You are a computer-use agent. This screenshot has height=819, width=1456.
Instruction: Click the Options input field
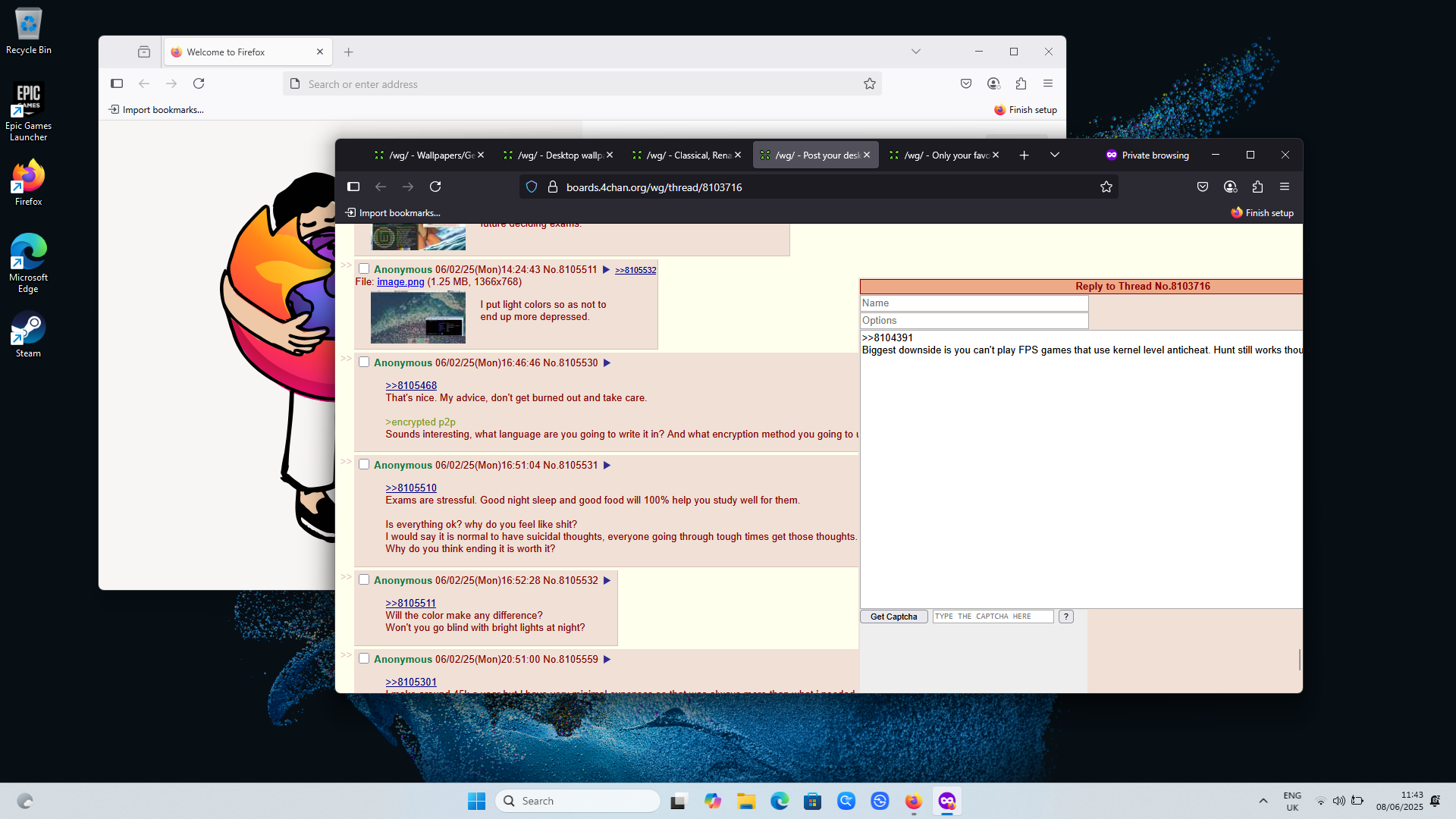tap(974, 321)
